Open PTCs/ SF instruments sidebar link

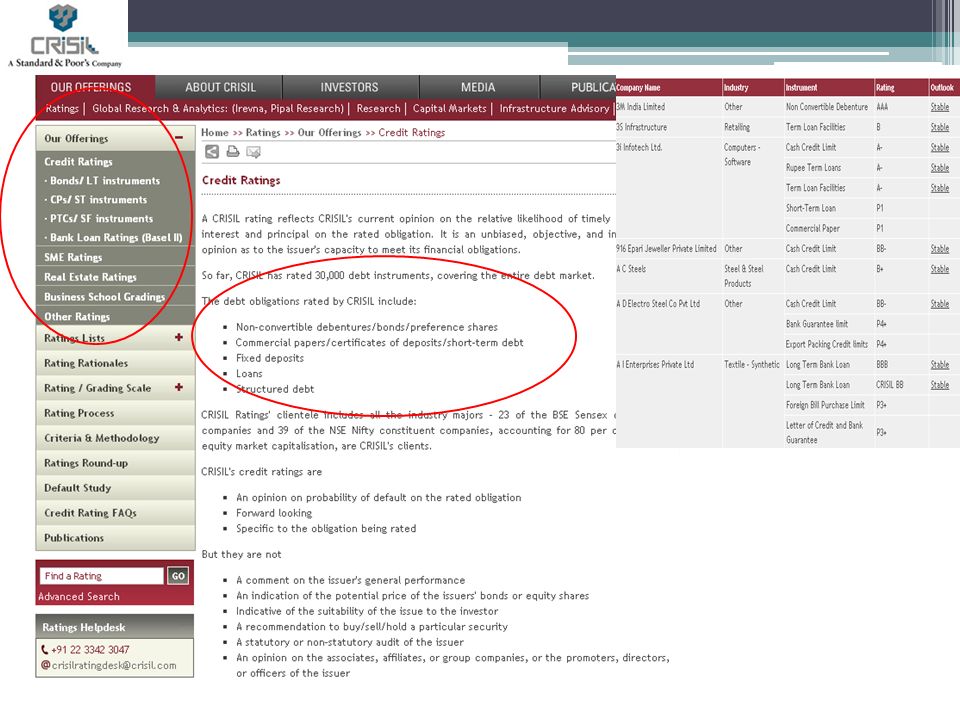[102, 219]
